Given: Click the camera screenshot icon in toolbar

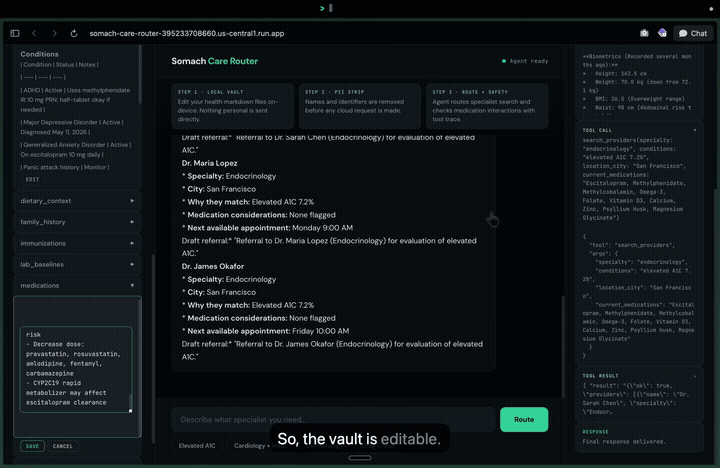Looking at the screenshot, I should (x=644, y=33).
